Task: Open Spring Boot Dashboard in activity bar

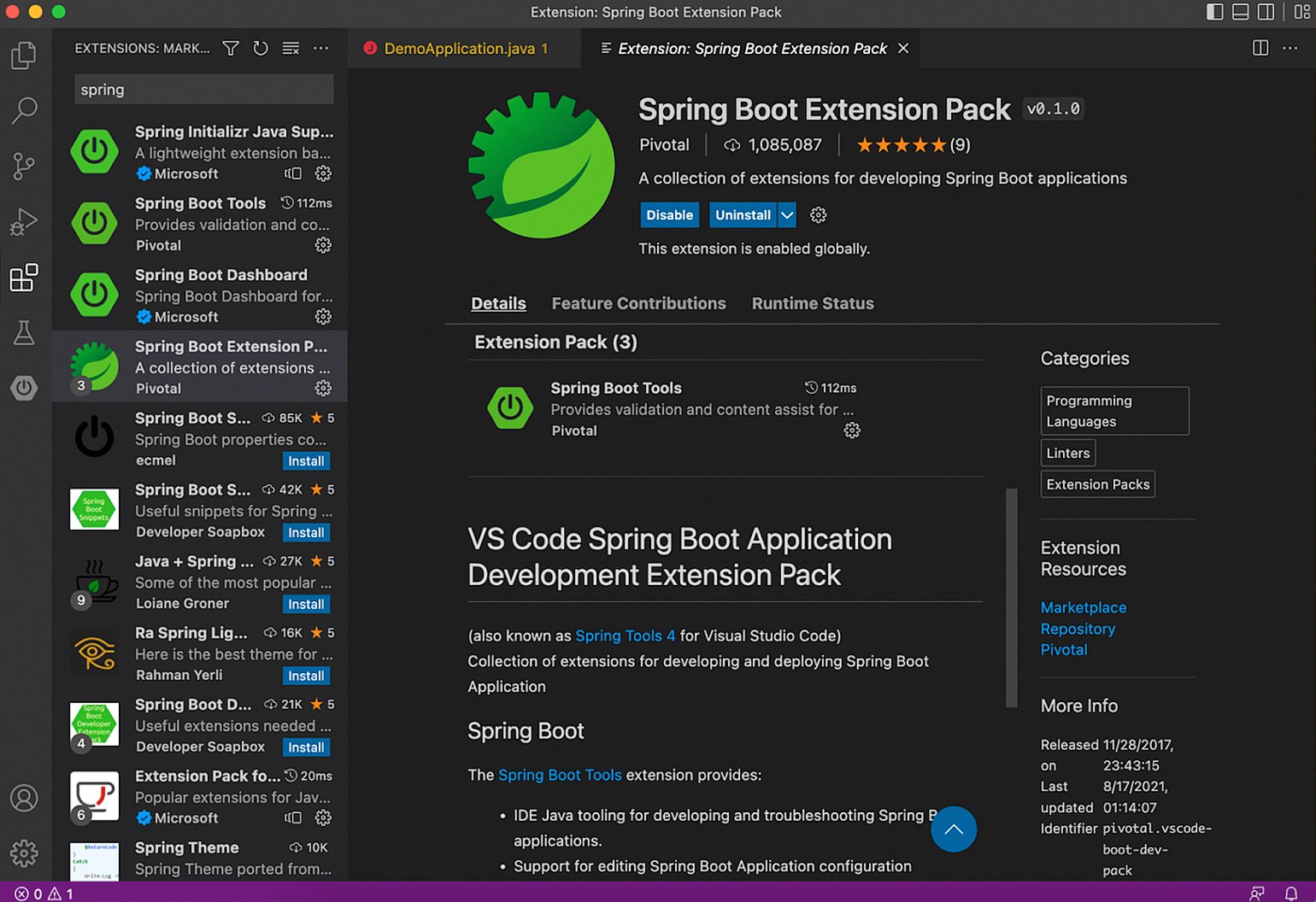Action: (24, 388)
